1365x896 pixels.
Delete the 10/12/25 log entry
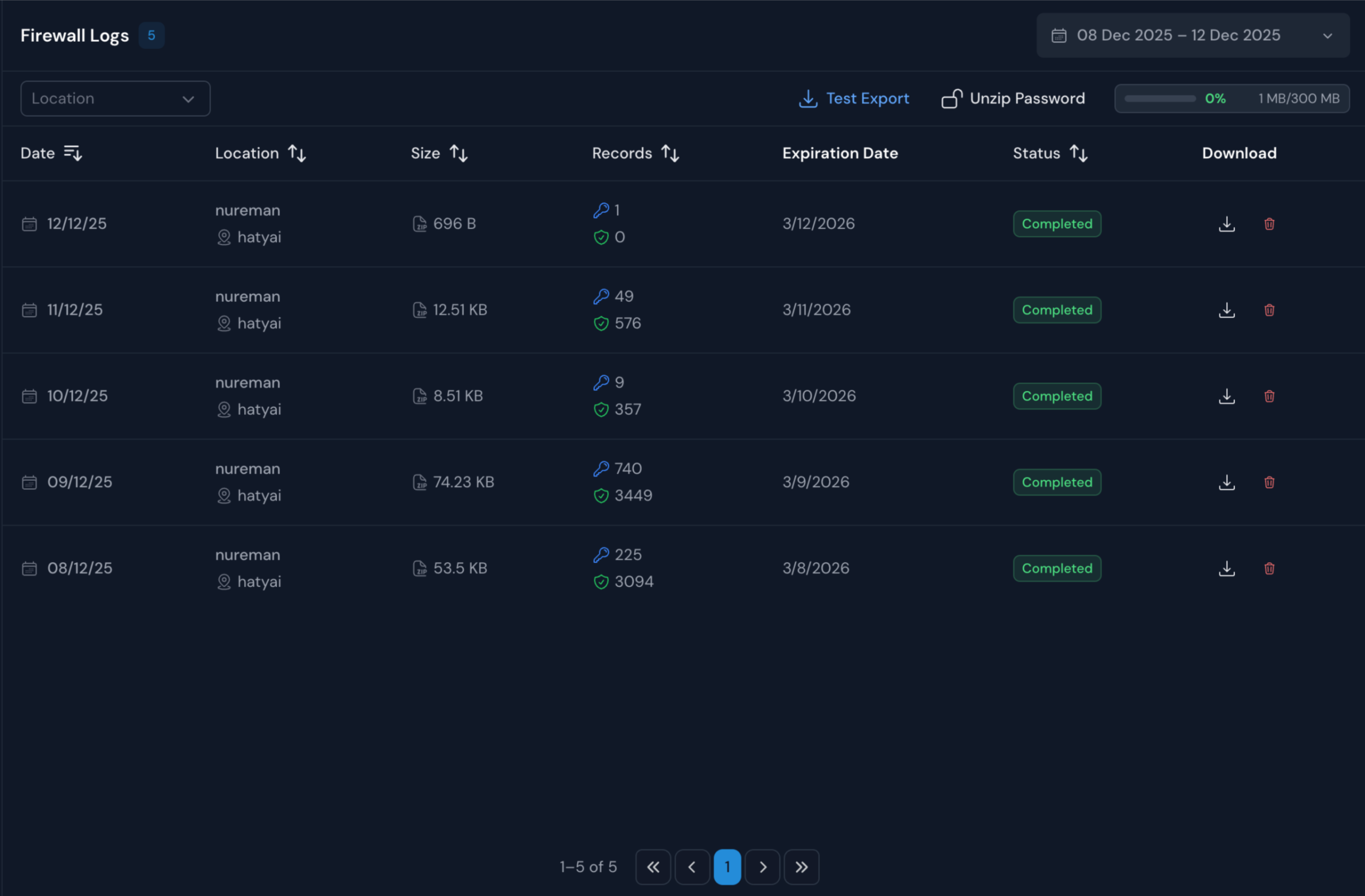(1269, 396)
